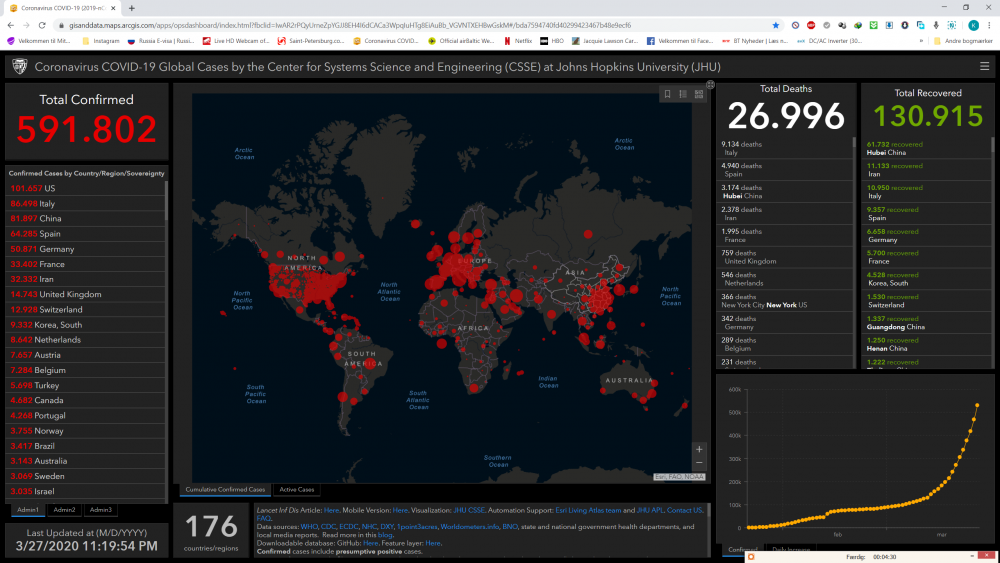The height and width of the screenshot is (563, 1000).
Task: Switch to Admin3 list tab
Action: point(101,510)
